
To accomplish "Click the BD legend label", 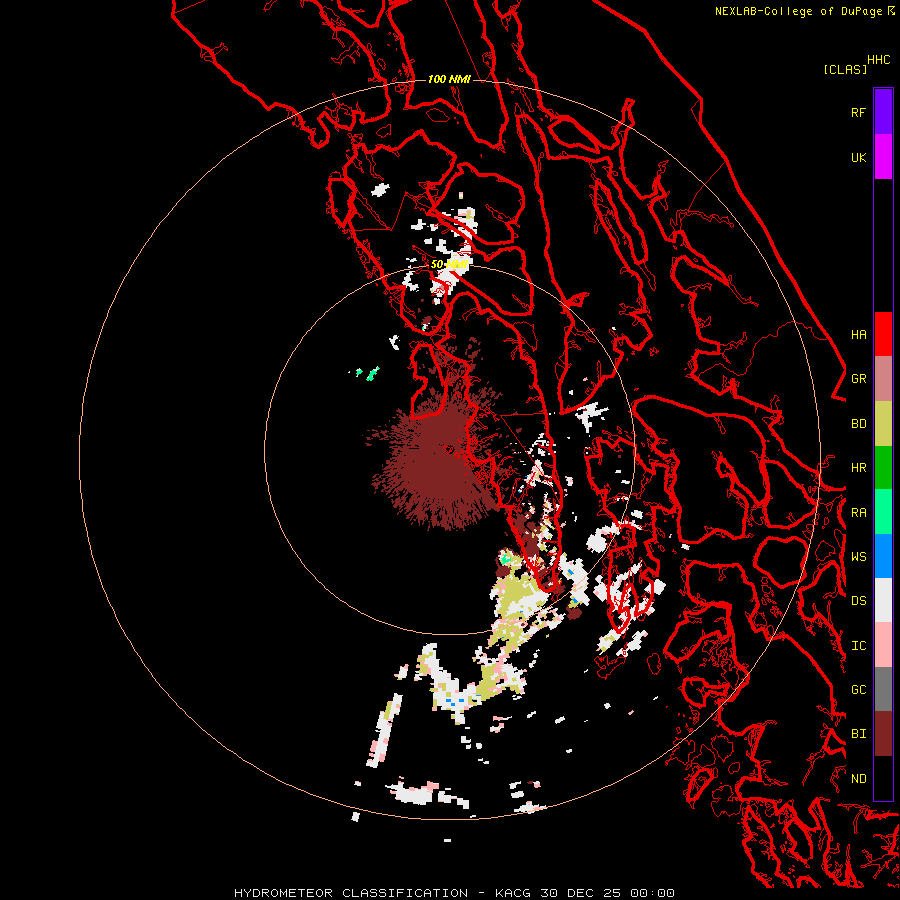I will point(858,424).
